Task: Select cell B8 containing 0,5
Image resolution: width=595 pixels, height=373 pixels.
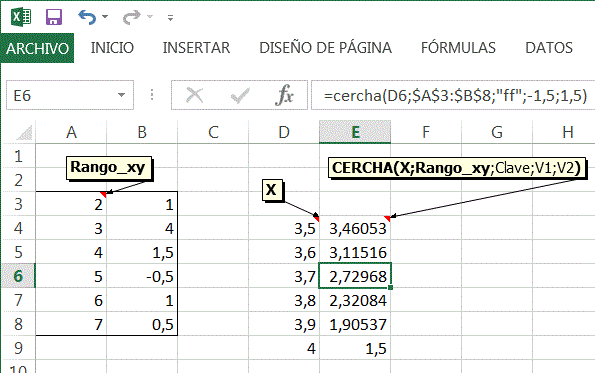Action: click(142, 324)
